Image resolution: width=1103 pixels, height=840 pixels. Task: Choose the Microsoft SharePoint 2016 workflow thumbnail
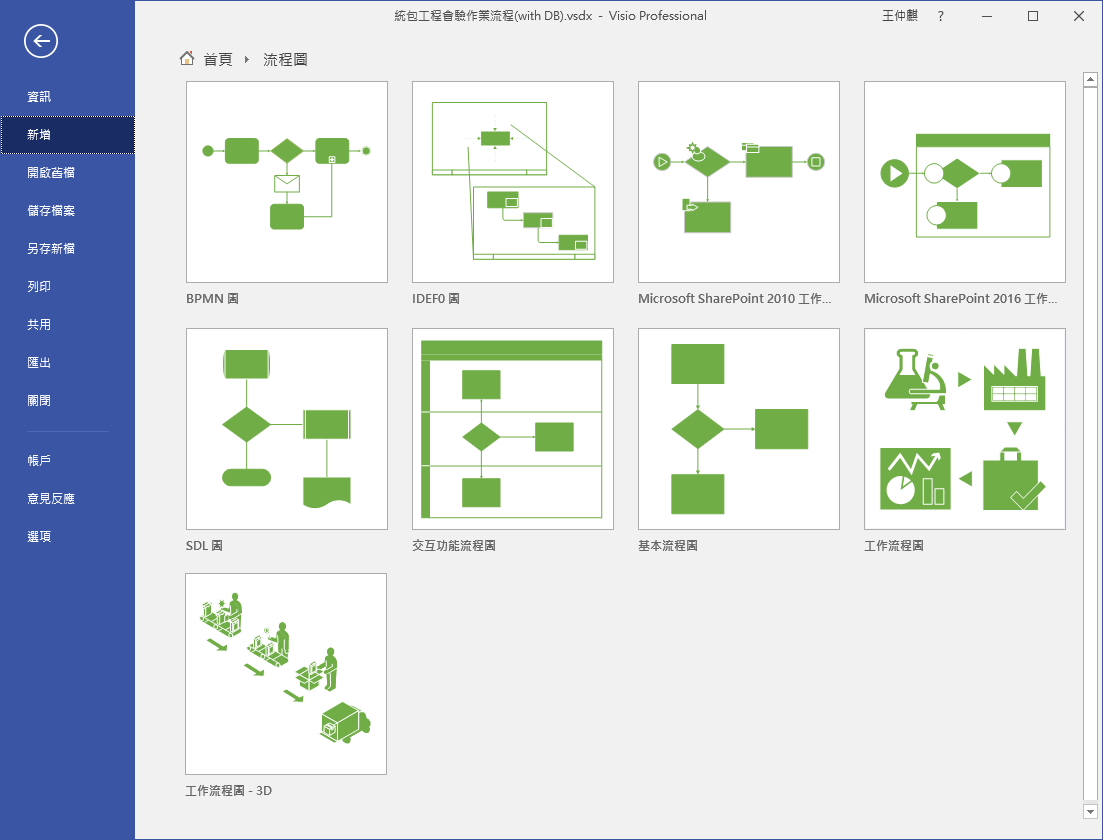click(964, 182)
